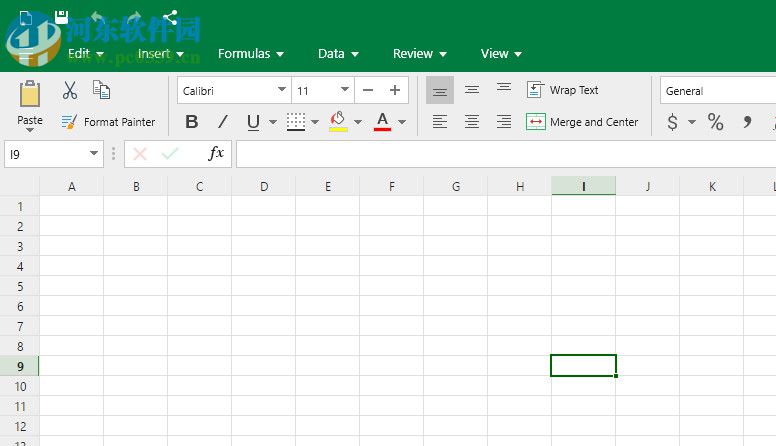Apply currency dollar format
Viewport: 776px width, 446px height.
pos(672,122)
